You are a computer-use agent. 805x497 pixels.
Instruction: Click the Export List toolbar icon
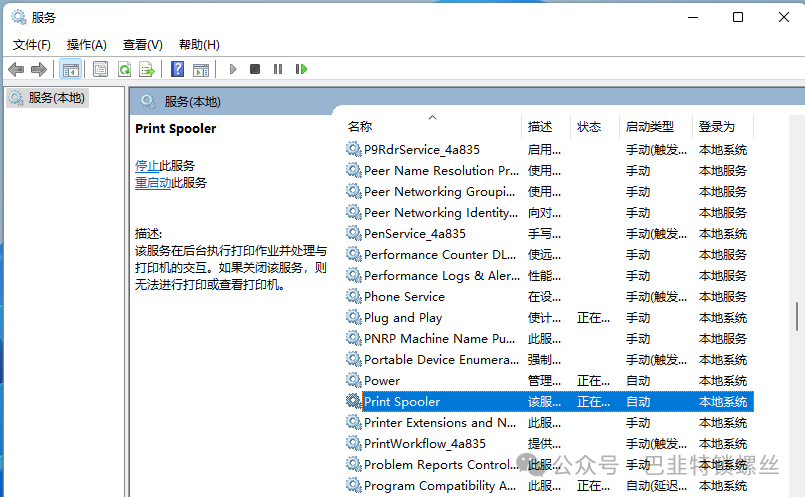click(147, 69)
